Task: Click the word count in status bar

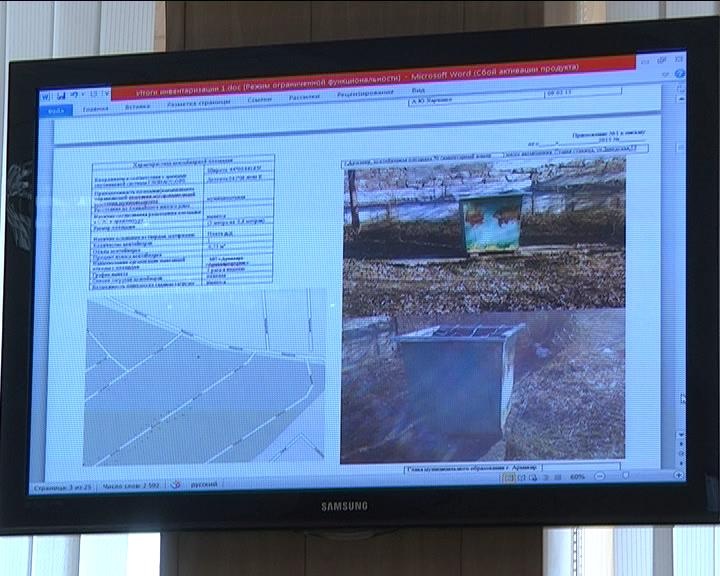Action: click(131, 486)
